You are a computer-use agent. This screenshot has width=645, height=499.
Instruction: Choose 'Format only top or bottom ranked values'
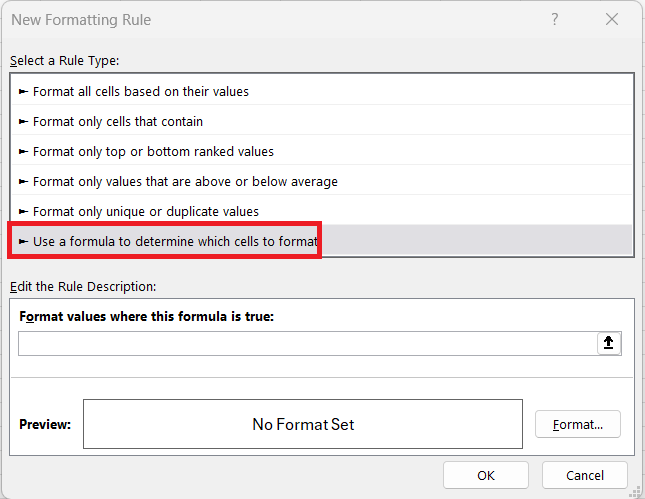tap(322, 151)
